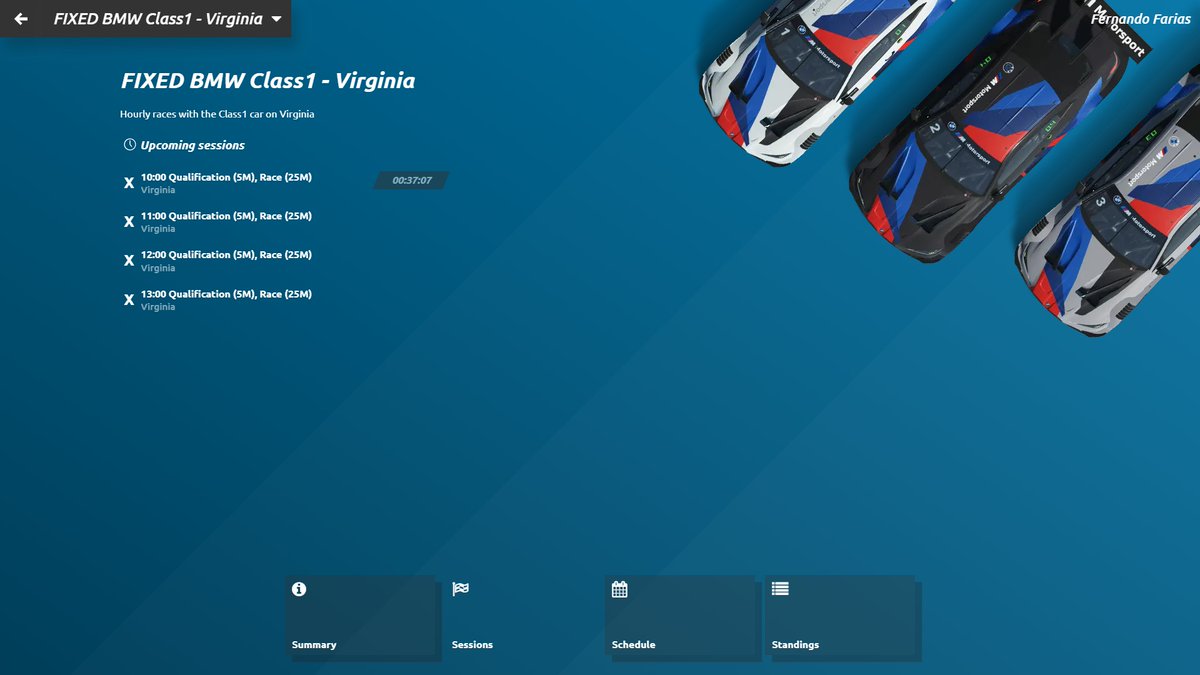1200x675 pixels.
Task: Select the 11:00 Qualification and Race session
Action: 226,216
